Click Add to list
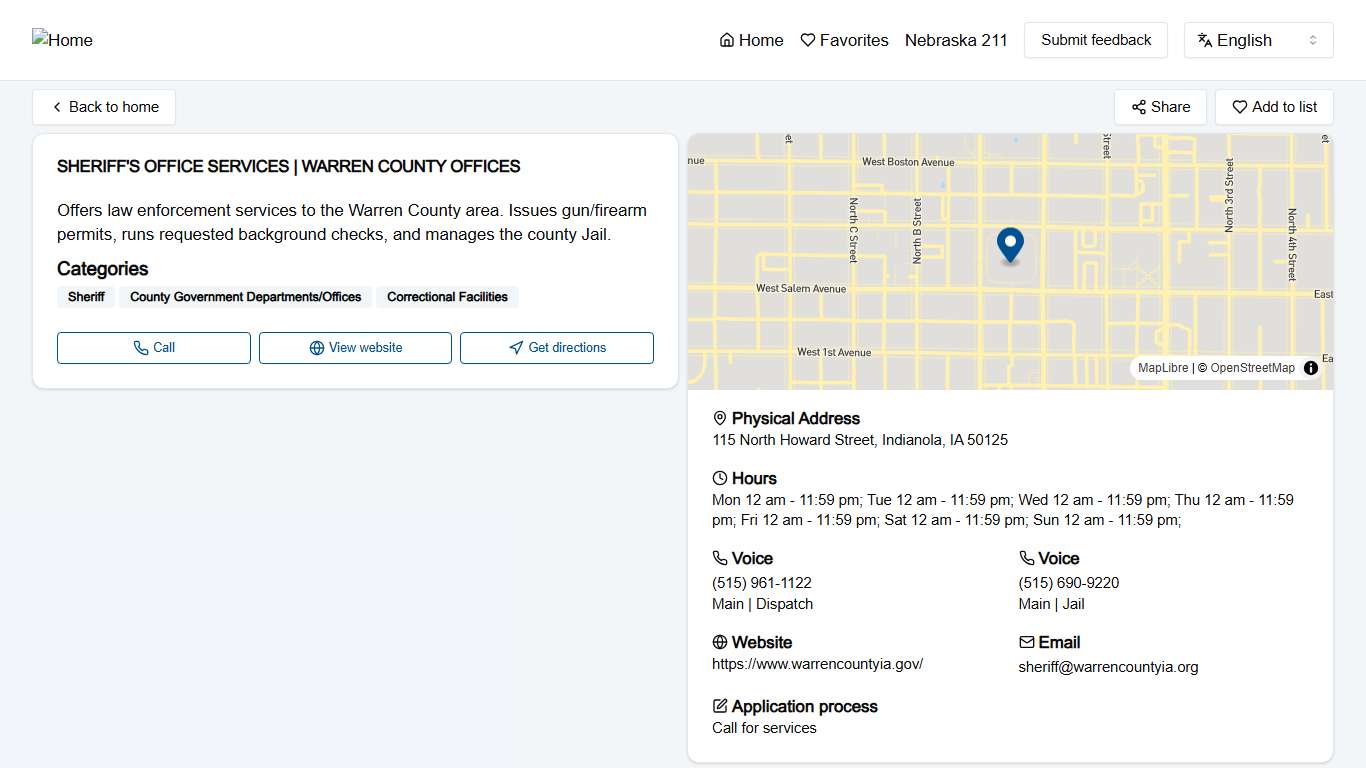The height and width of the screenshot is (768, 1366). (x=1274, y=106)
